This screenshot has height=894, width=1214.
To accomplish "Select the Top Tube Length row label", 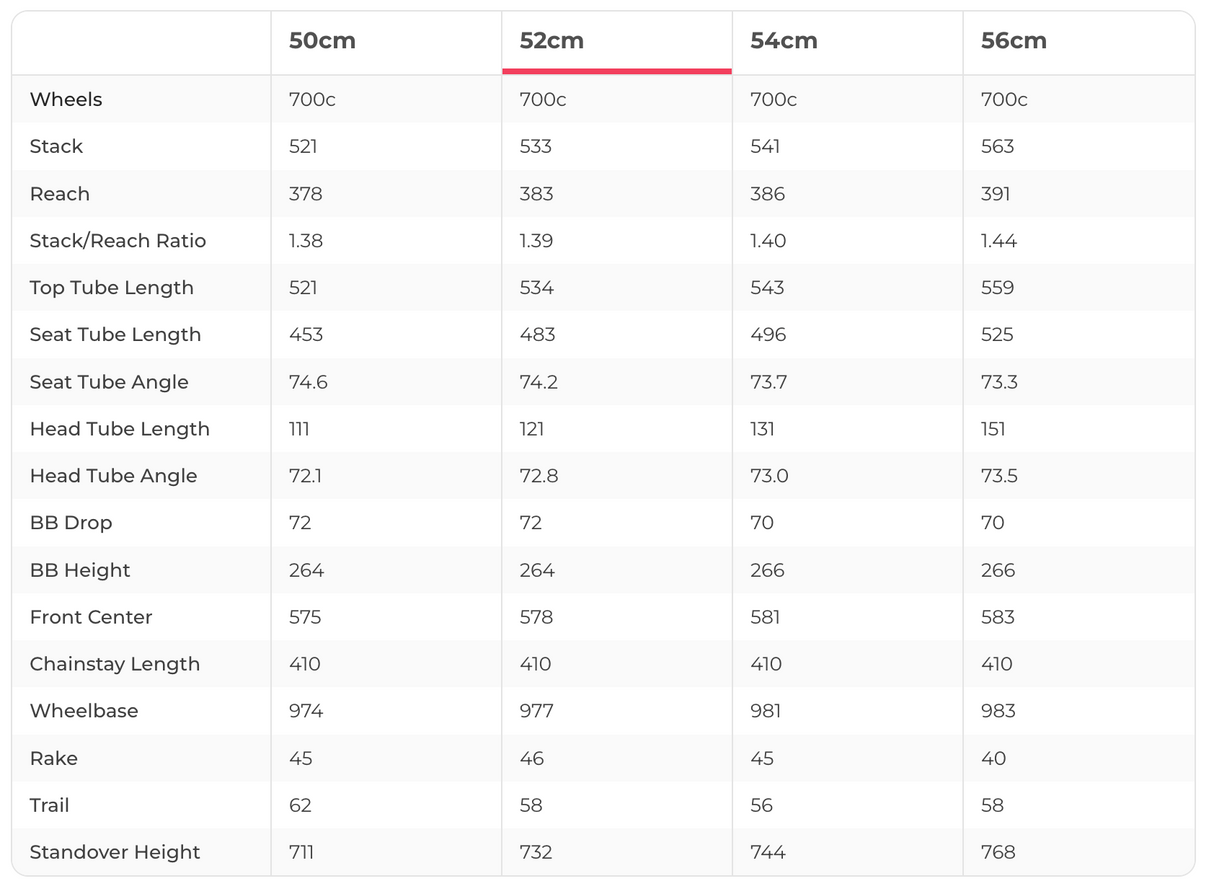I will (x=111, y=288).
